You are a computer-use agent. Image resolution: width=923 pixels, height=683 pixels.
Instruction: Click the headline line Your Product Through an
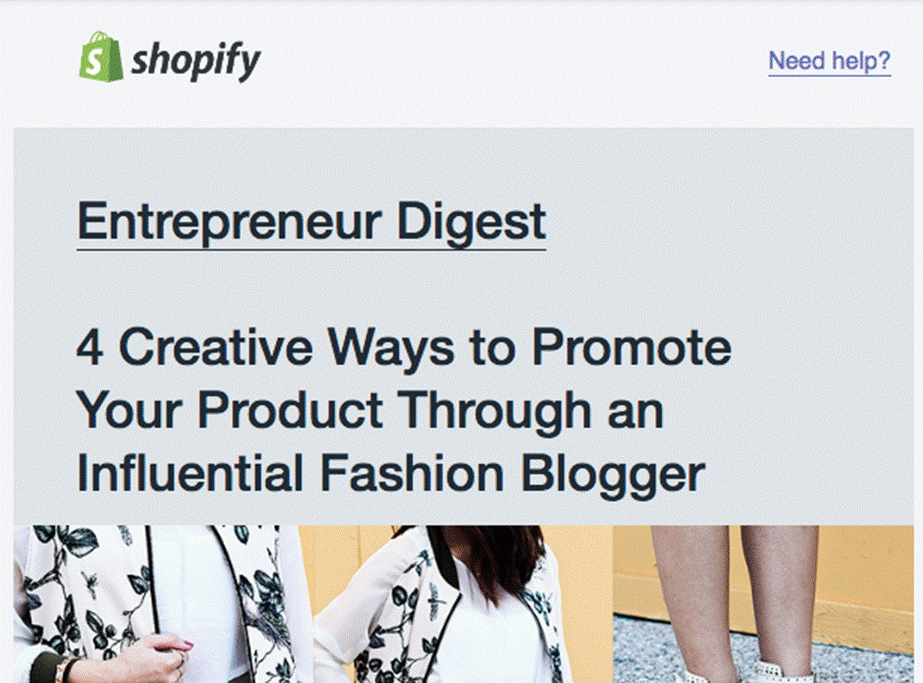pyautogui.click(x=370, y=411)
